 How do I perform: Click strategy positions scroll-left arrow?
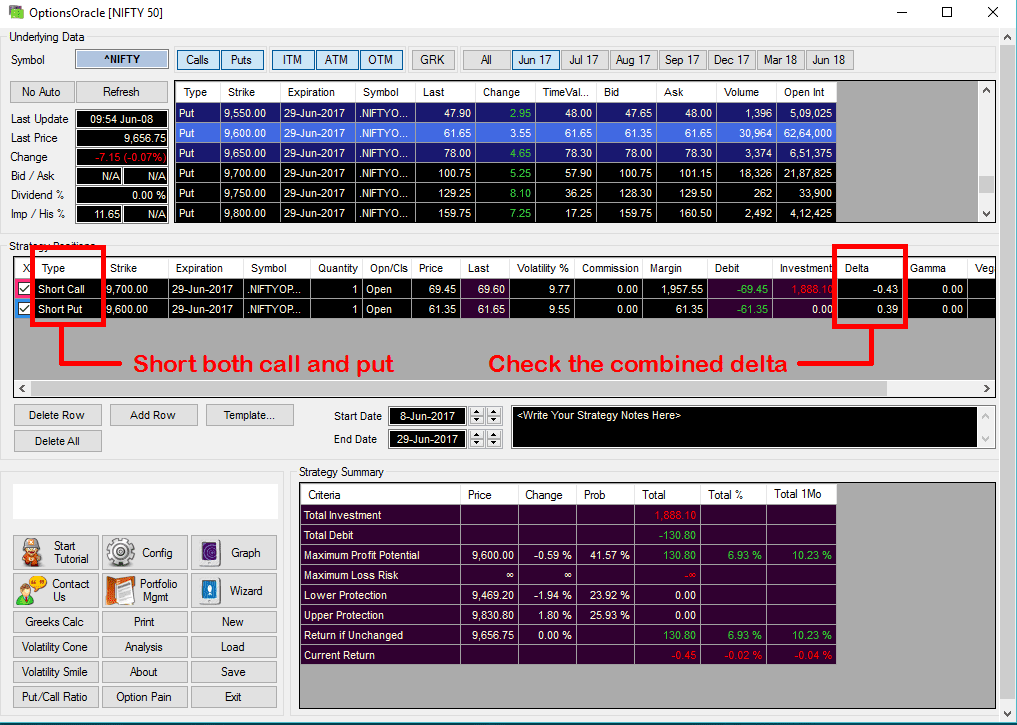[22, 388]
